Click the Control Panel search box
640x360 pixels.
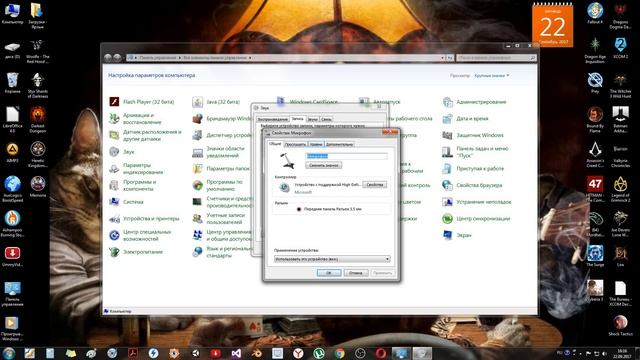[x=496, y=58]
